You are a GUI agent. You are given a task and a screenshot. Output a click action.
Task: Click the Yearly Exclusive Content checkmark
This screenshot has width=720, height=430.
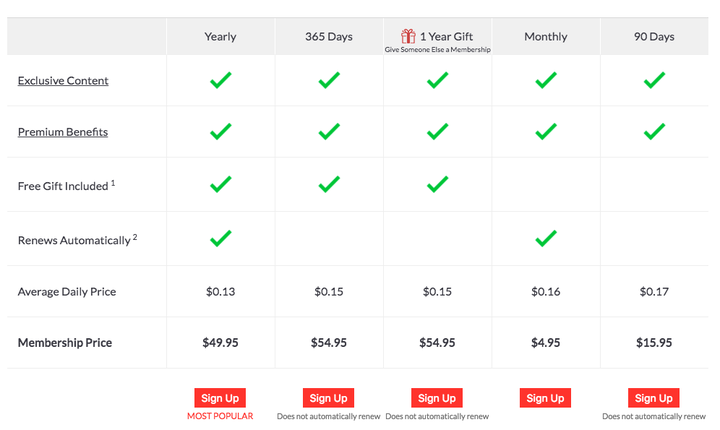pos(220,80)
